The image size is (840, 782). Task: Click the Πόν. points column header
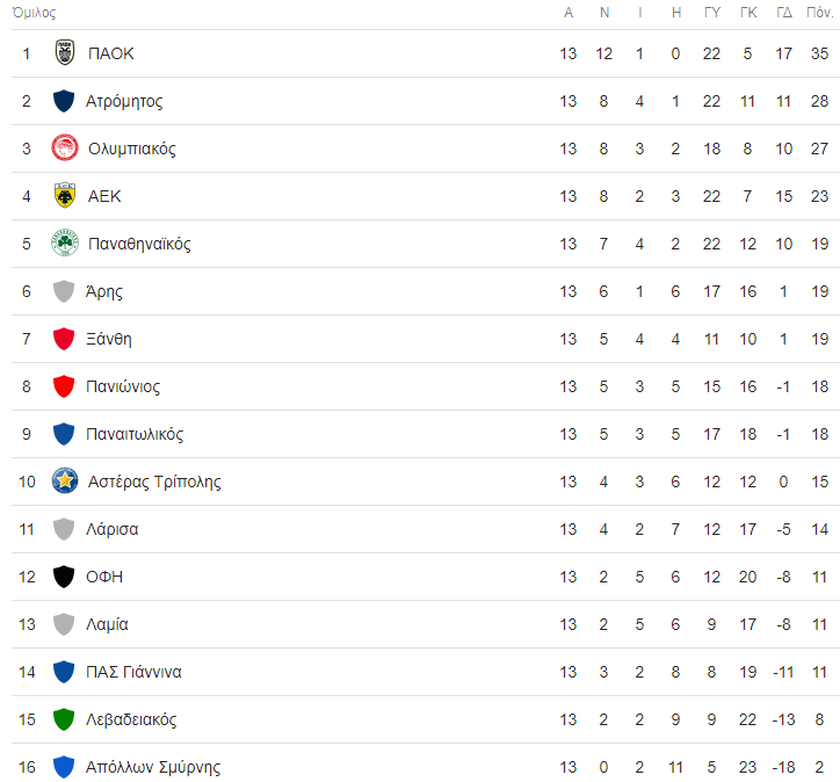[819, 13]
